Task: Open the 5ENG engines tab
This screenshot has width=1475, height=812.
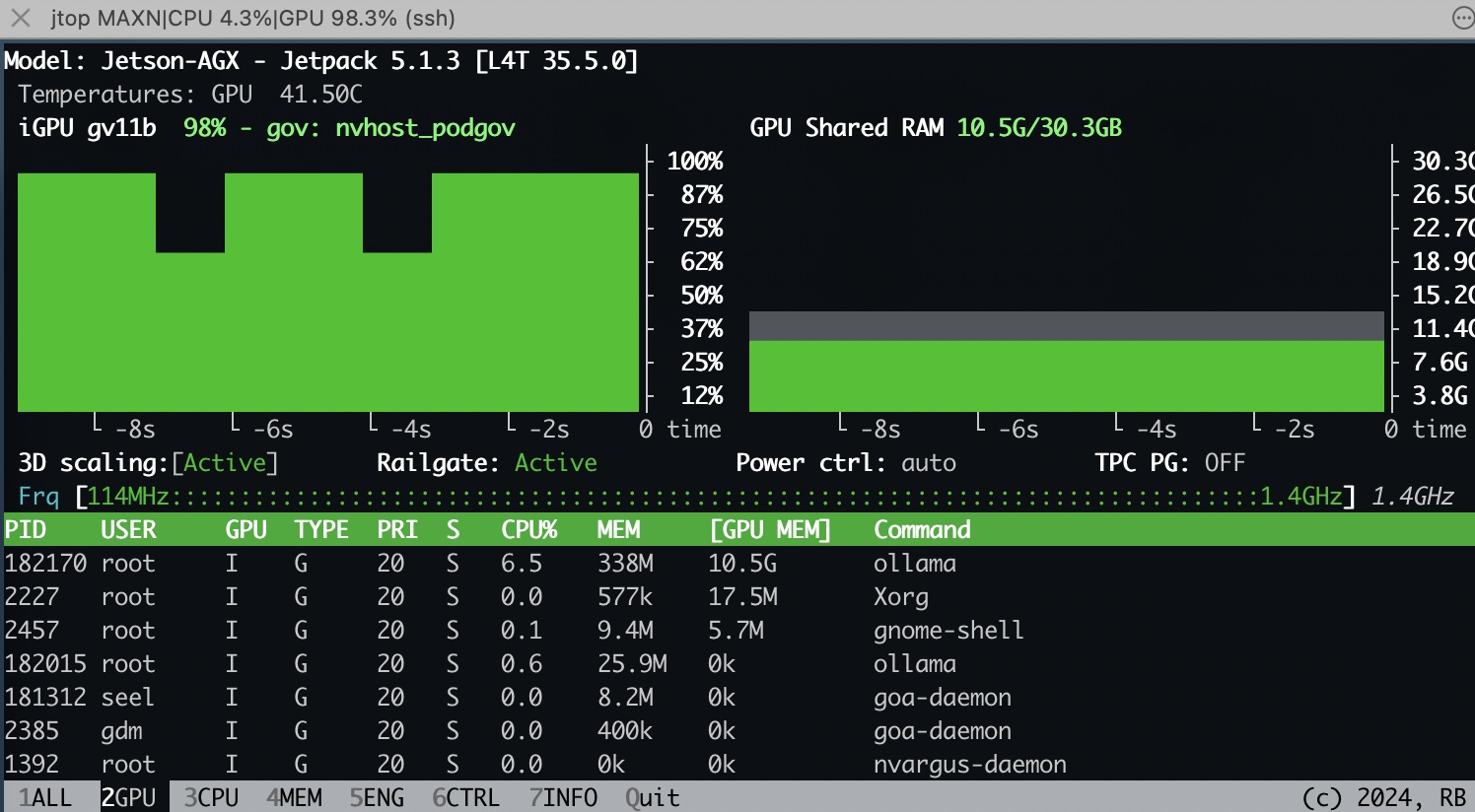Action: [x=377, y=797]
